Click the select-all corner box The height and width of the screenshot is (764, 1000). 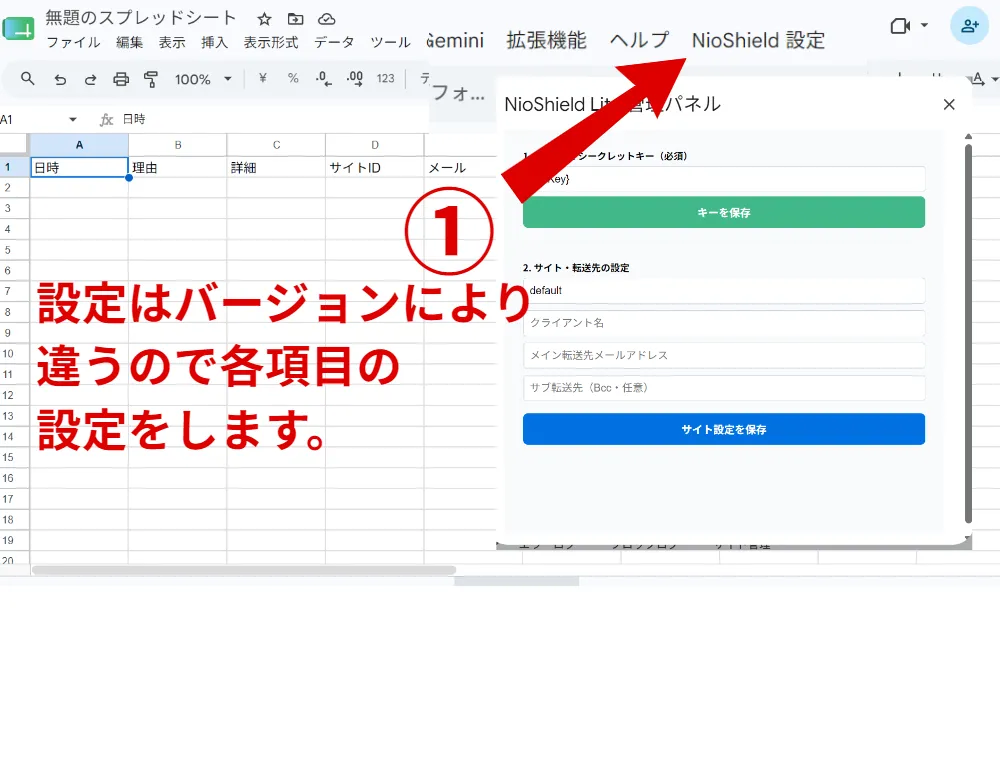pos(14,145)
